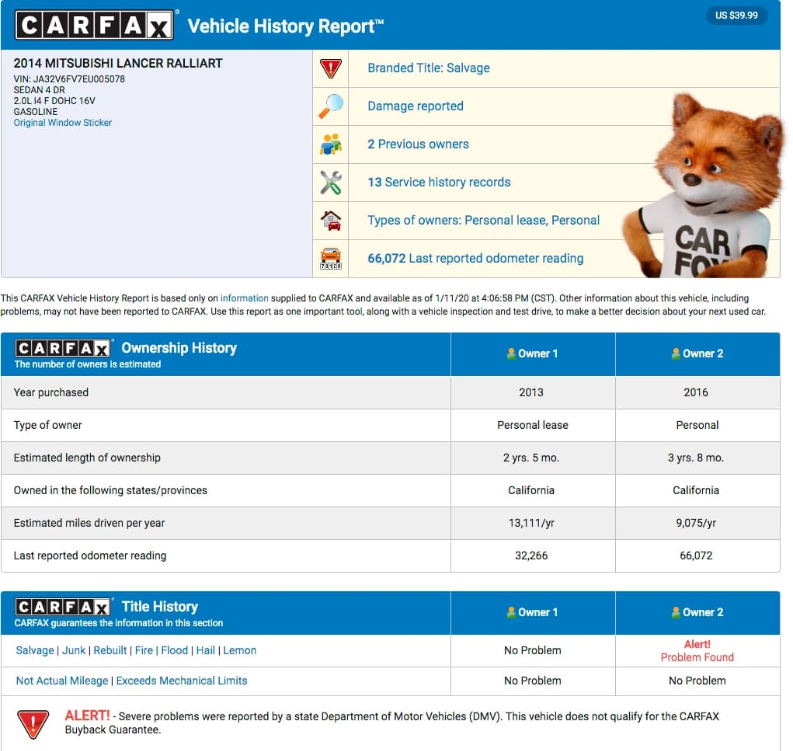Image resolution: width=793 pixels, height=751 pixels.
Task: Click the 13,111/yr miles cell
Action: click(x=531, y=522)
